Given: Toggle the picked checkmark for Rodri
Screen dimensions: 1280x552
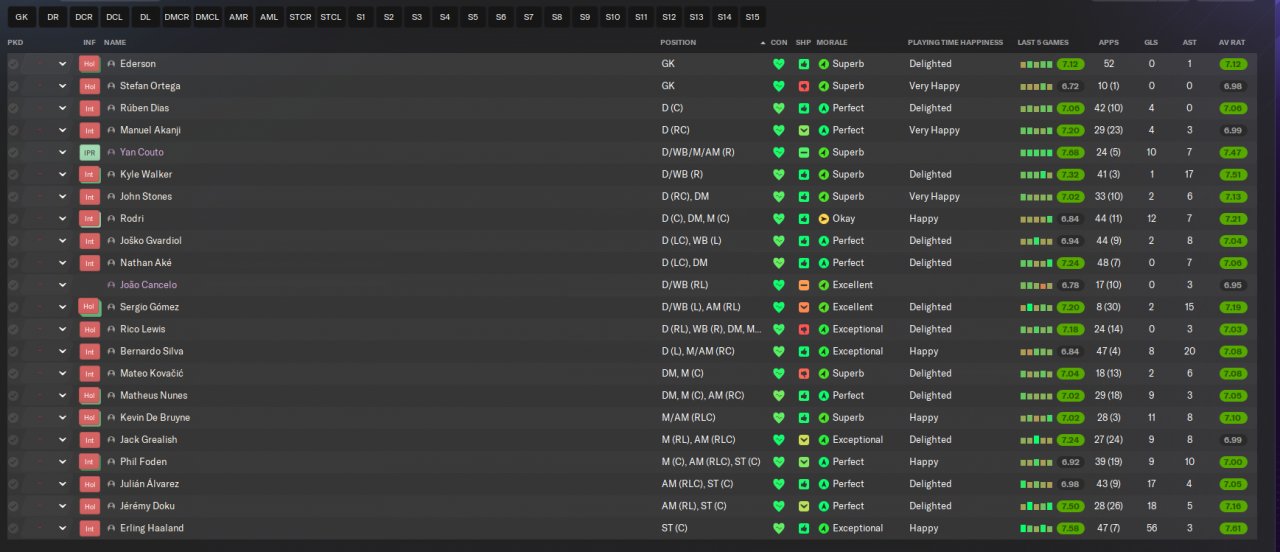Looking at the screenshot, I should [x=13, y=218].
